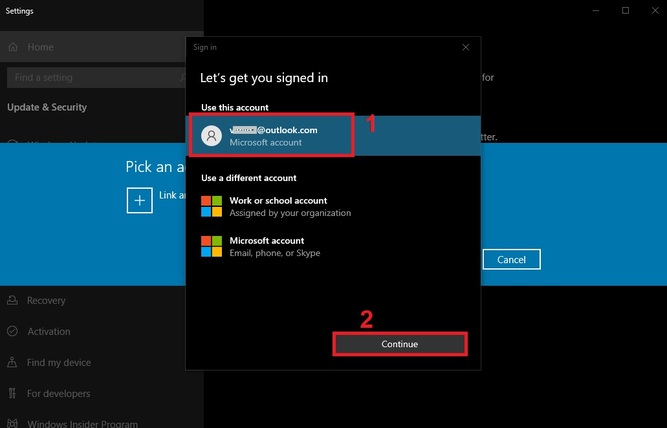667x428 pixels.
Task: Click the Recovery icon in the sidebar
Action: (12, 300)
